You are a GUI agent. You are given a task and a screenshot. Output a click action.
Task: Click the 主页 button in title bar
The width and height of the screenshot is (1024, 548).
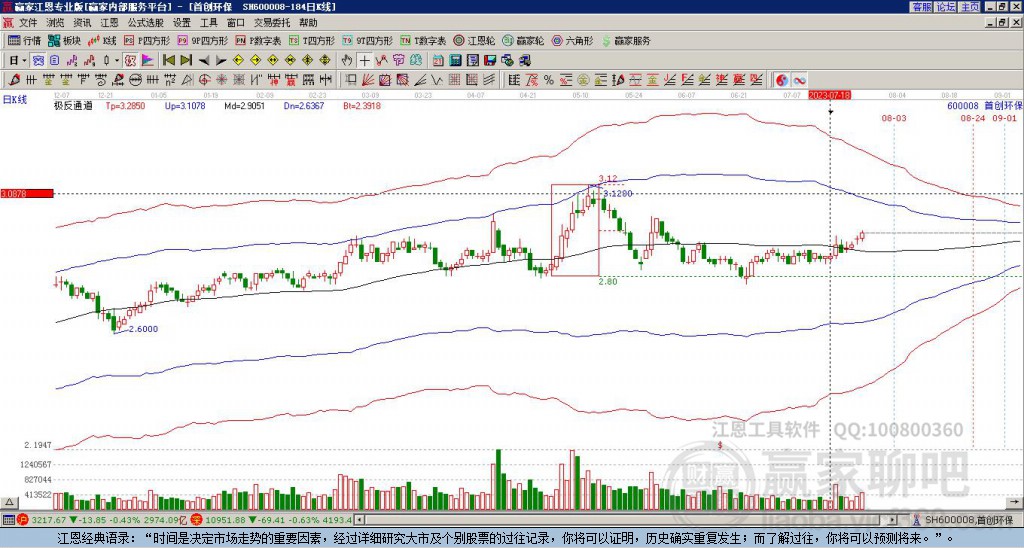click(969, 7)
